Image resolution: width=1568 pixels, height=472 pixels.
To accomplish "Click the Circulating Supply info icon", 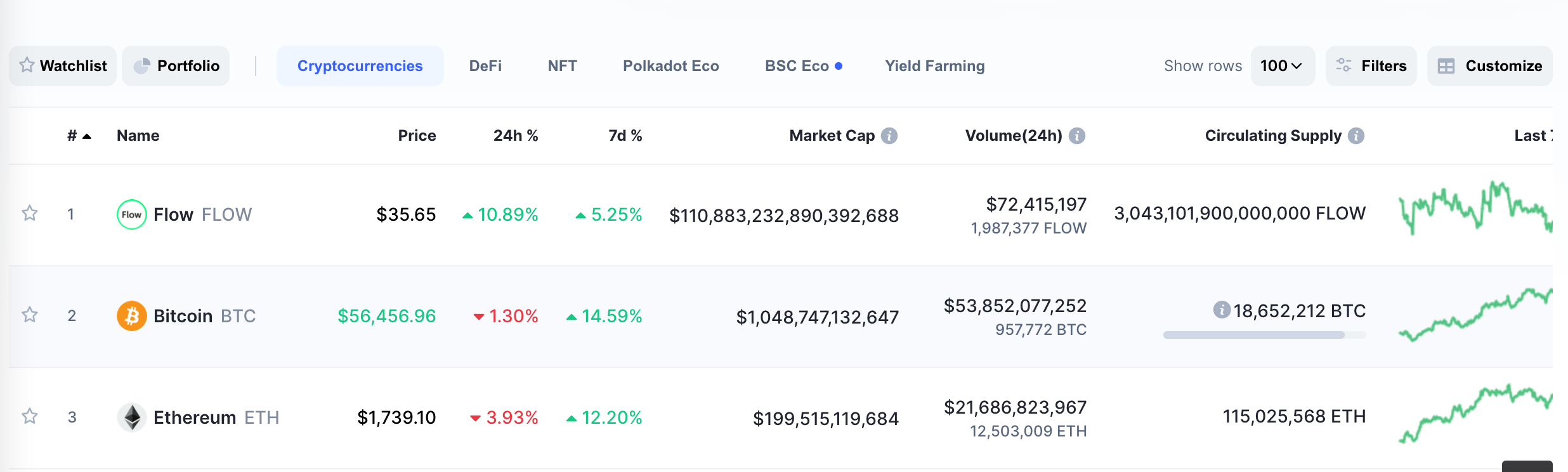I will click(x=1356, y=136).
